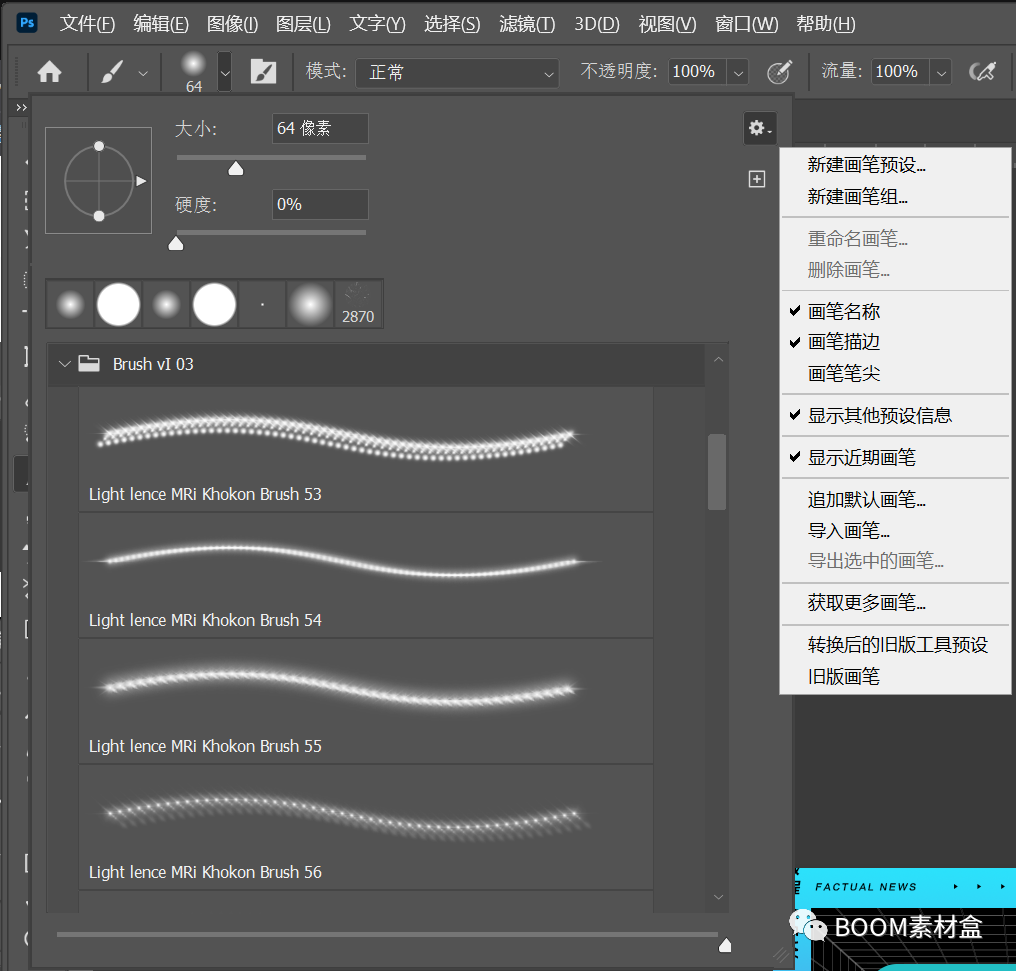Collapse the Brush vI 03 folder

click(63, 364)
